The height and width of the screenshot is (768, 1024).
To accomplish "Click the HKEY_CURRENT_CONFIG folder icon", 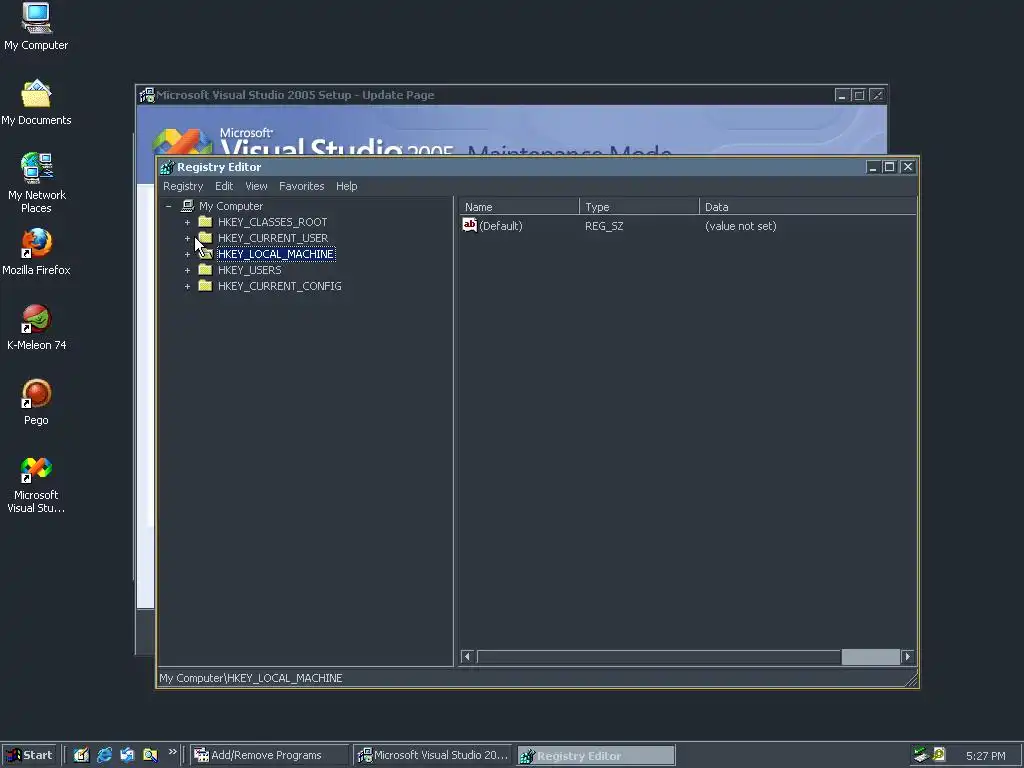I will (205, 285).
